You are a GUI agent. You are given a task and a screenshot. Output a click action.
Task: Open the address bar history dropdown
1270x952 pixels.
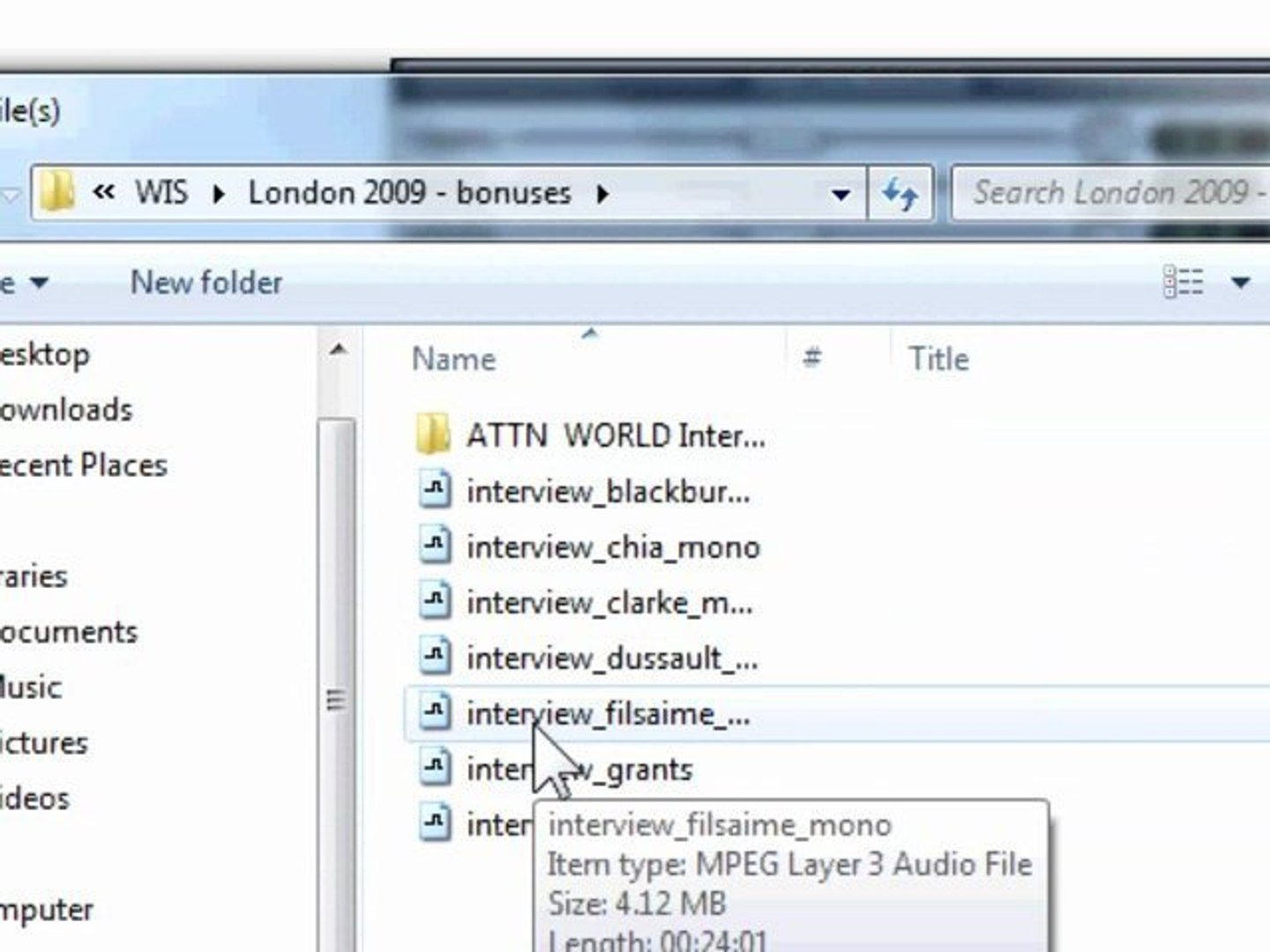(x=840, y=194)
